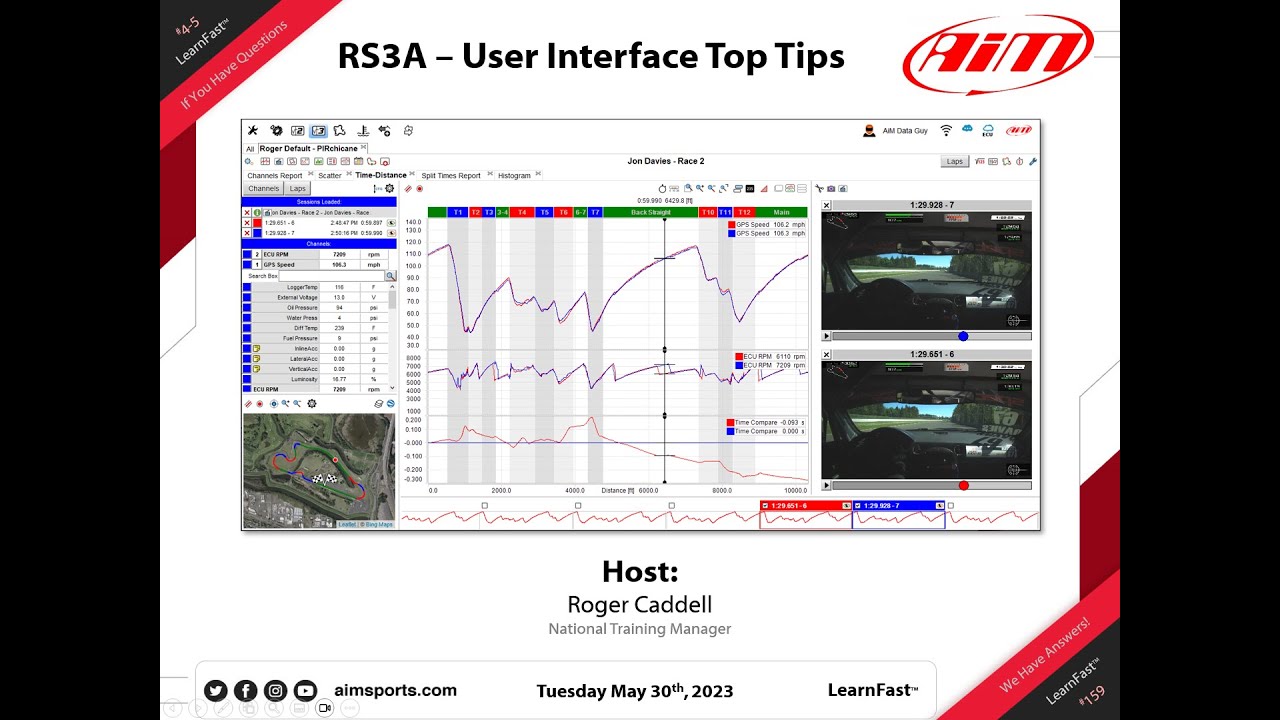This screenshot has width=1280, height=720.
Task: Click the Channels button in left panel
Action: [x=264, y=188]
